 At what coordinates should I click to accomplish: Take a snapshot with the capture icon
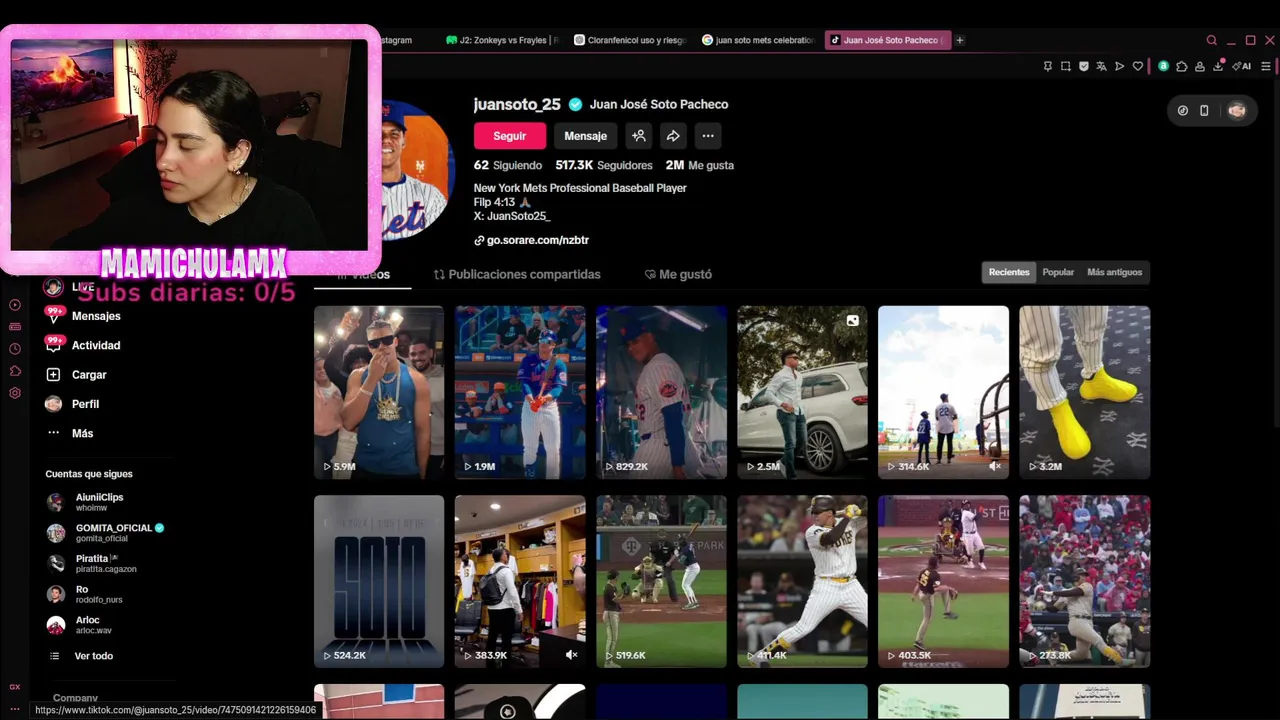[x=1066, y=66]
